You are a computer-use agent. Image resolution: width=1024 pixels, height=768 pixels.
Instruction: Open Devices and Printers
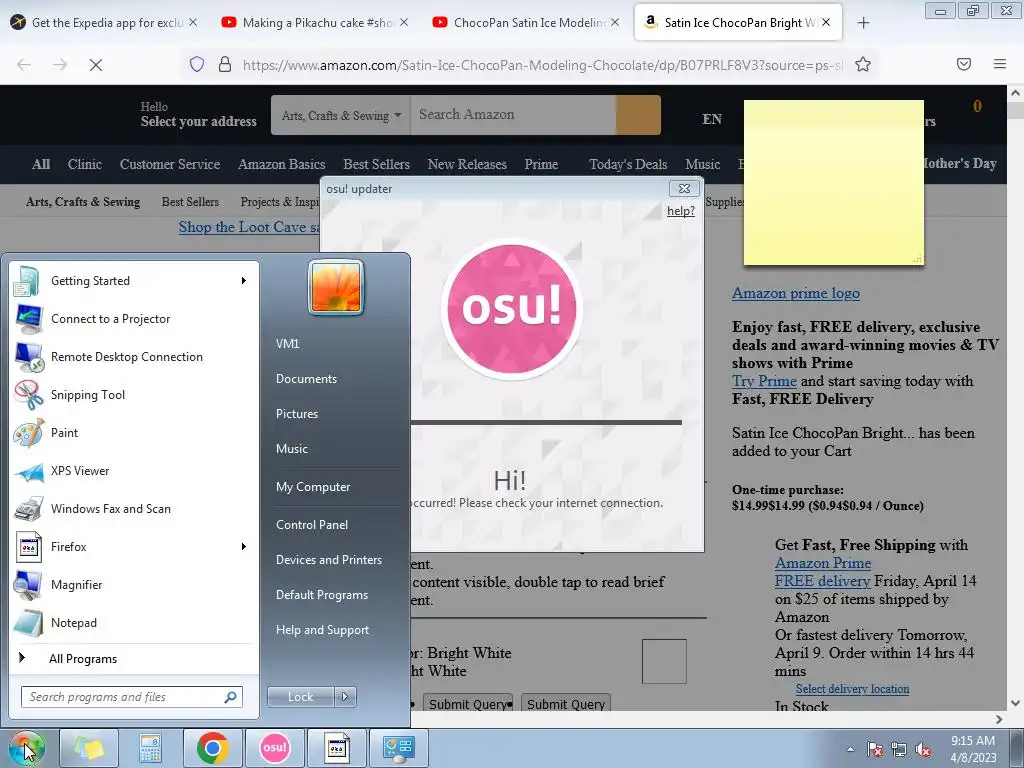328,560
